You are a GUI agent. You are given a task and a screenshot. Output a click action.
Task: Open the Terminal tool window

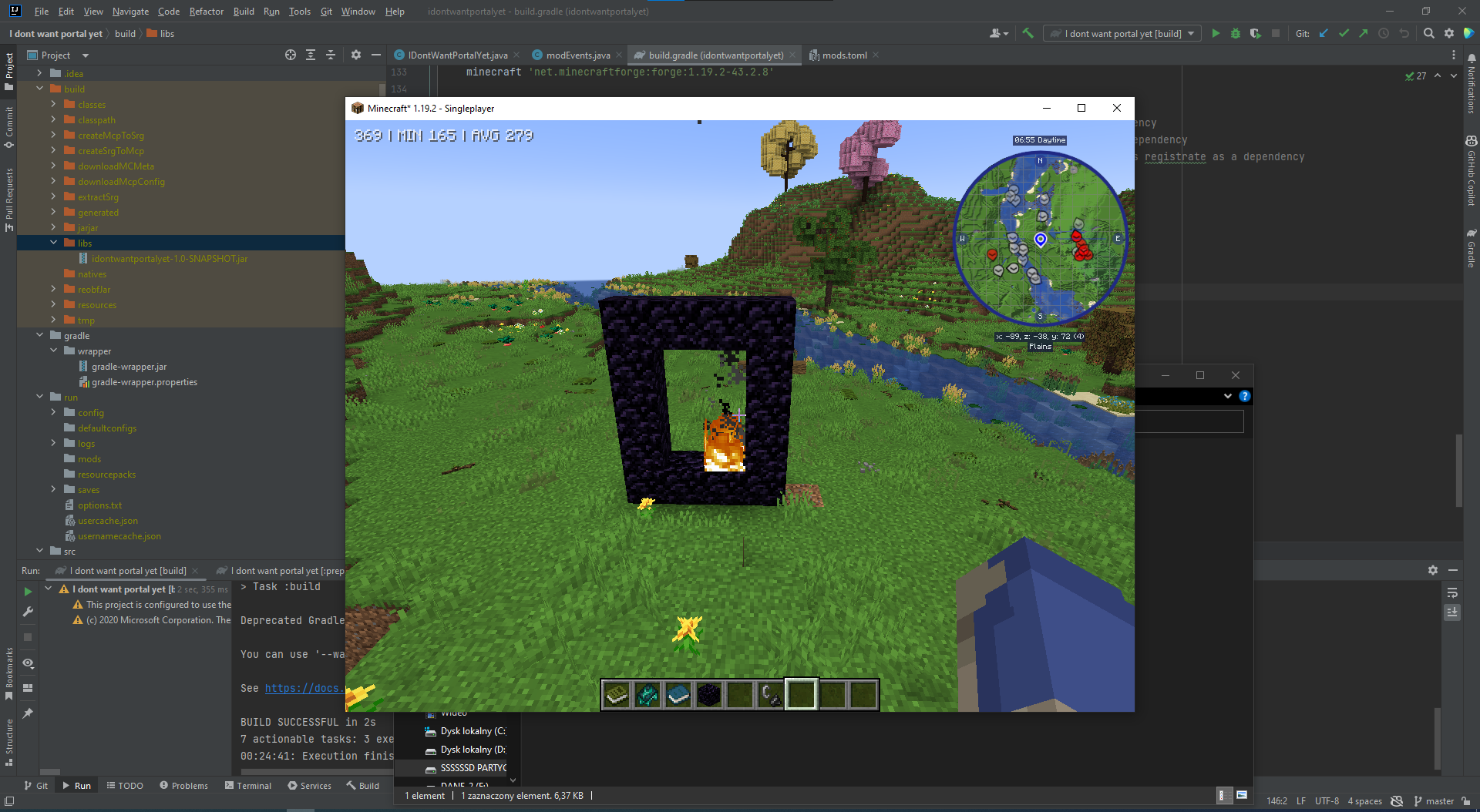(248, 786)
